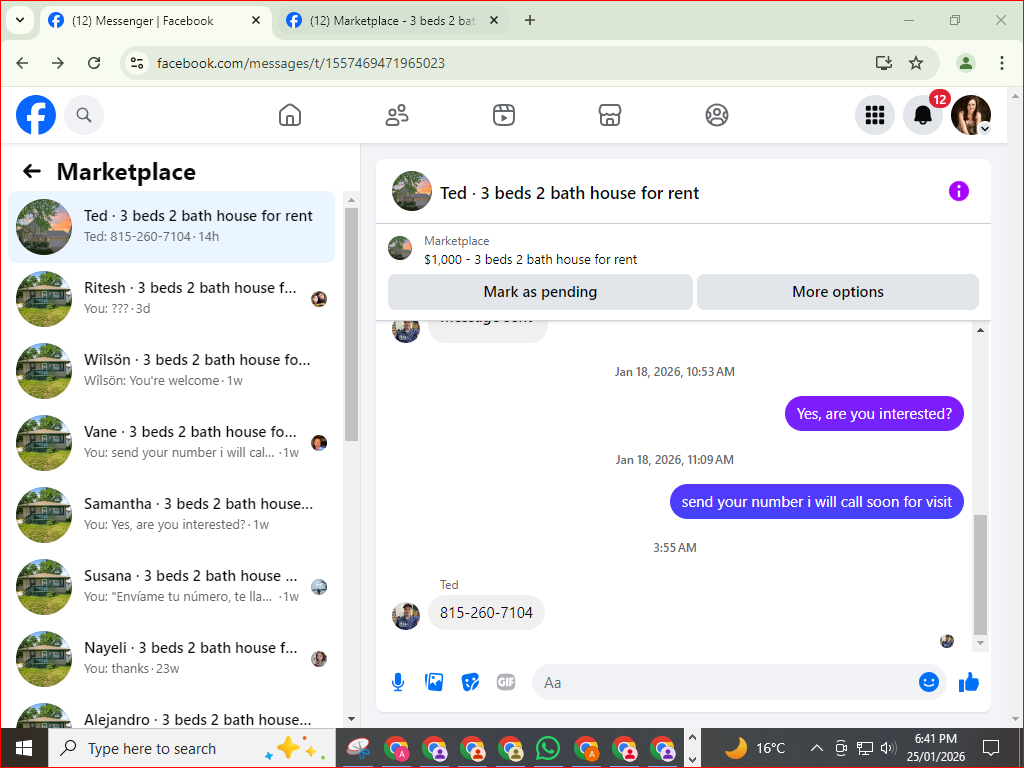Open the Friends icon in top navigation

click(397, 115)
